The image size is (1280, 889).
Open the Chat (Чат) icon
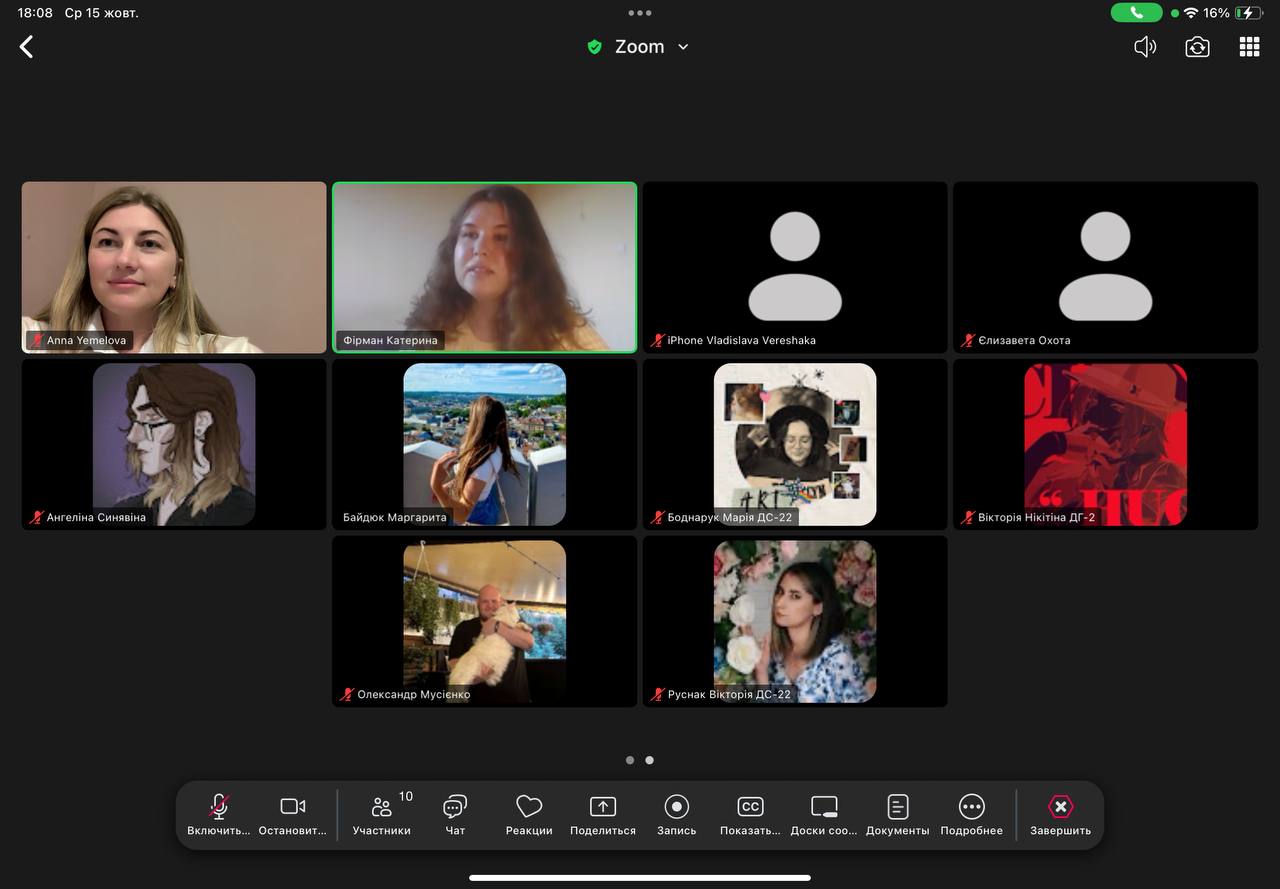455,814
